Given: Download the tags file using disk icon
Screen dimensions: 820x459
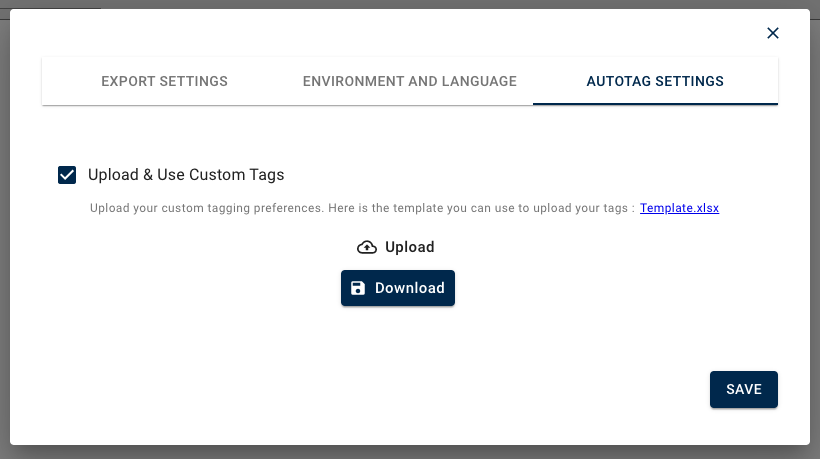Looking at the screenshot, I should 358,288.
